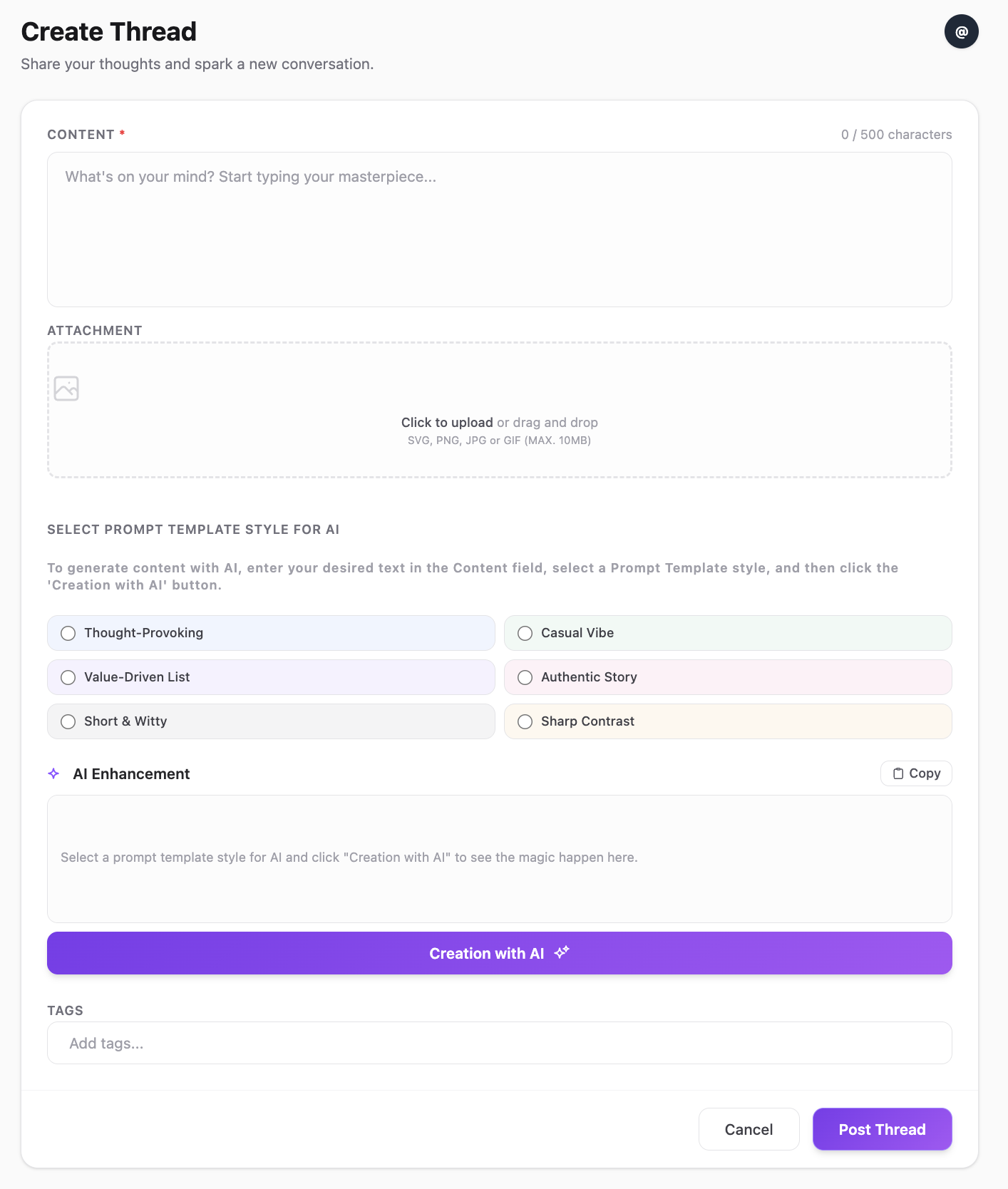Click the Add tags input field
This screenshot has height=1189, width=1008.
pos(499,1043)
